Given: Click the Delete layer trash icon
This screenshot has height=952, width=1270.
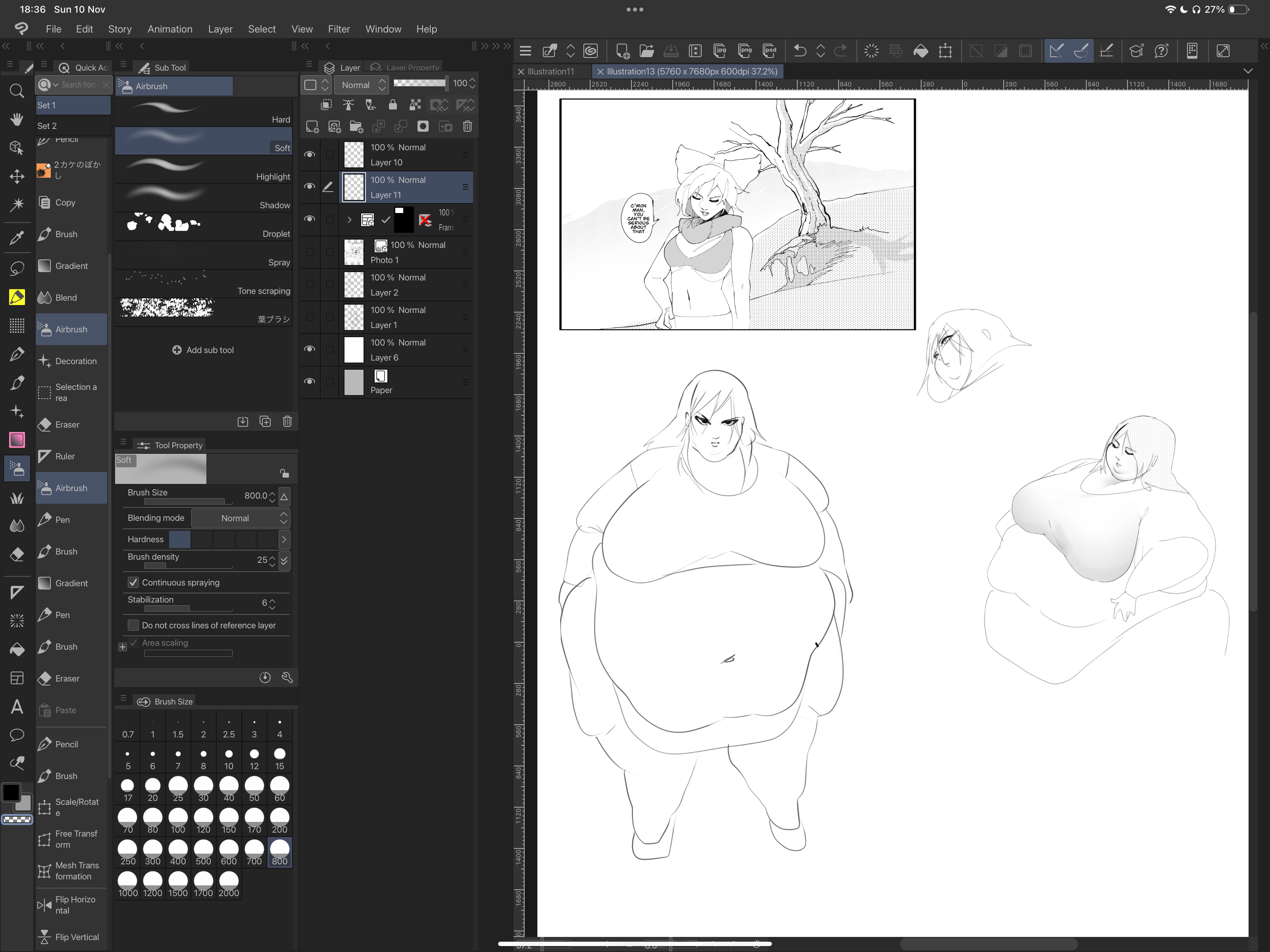Looking at the screenshot, I should 468,126.
